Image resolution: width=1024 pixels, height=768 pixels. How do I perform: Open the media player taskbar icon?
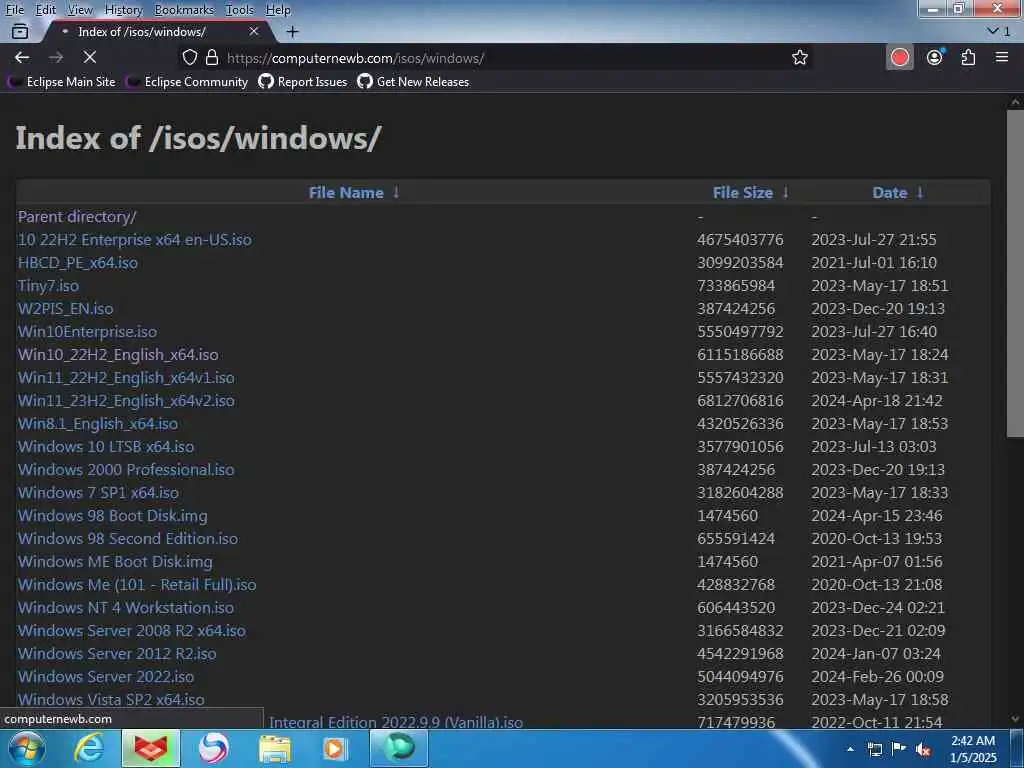point(335,749)
